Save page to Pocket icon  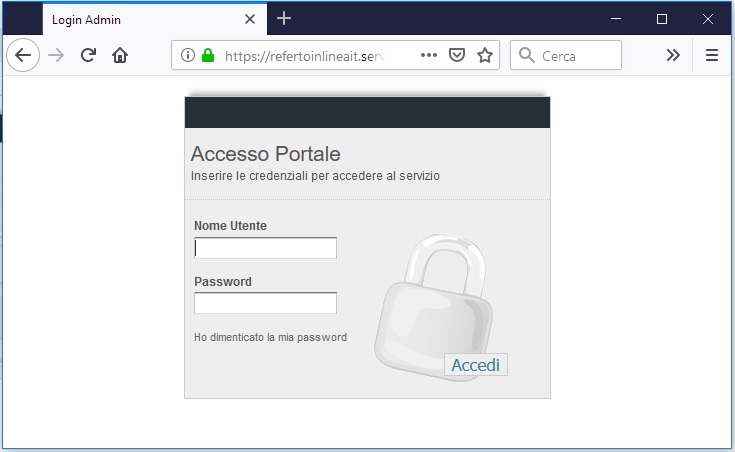coord(457,55)
